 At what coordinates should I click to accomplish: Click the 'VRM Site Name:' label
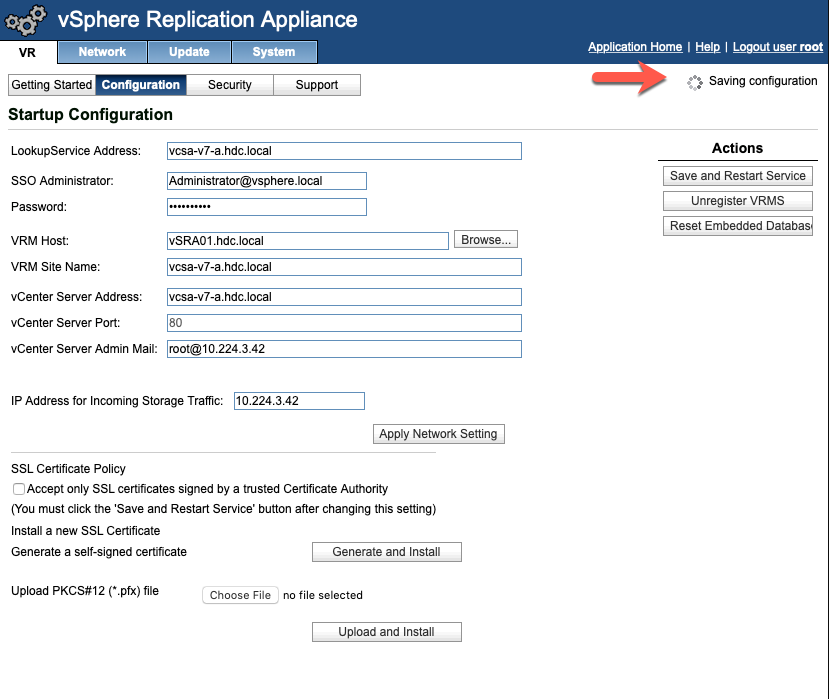56,266
